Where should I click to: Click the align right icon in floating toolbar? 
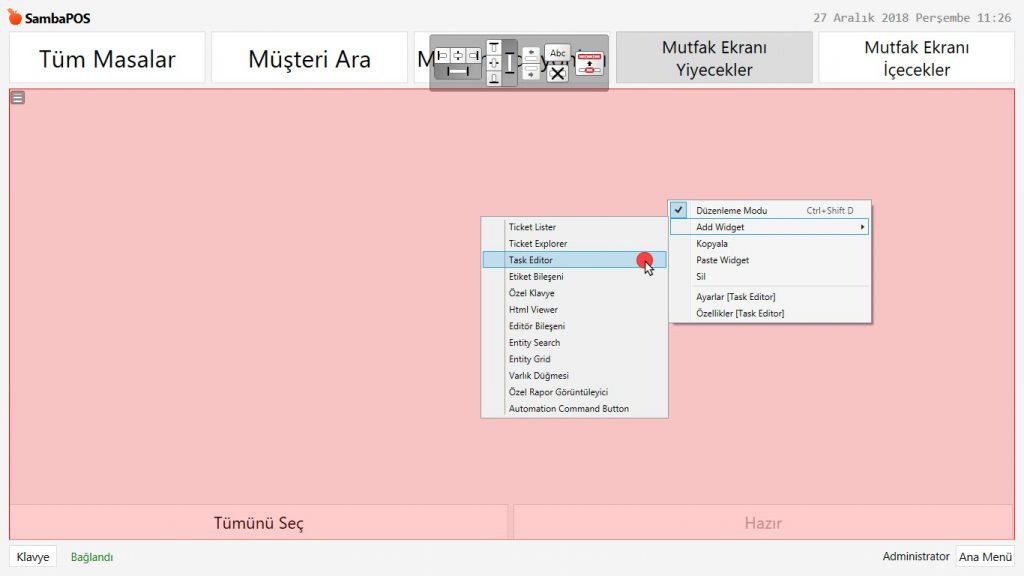(x=473, y=55)
